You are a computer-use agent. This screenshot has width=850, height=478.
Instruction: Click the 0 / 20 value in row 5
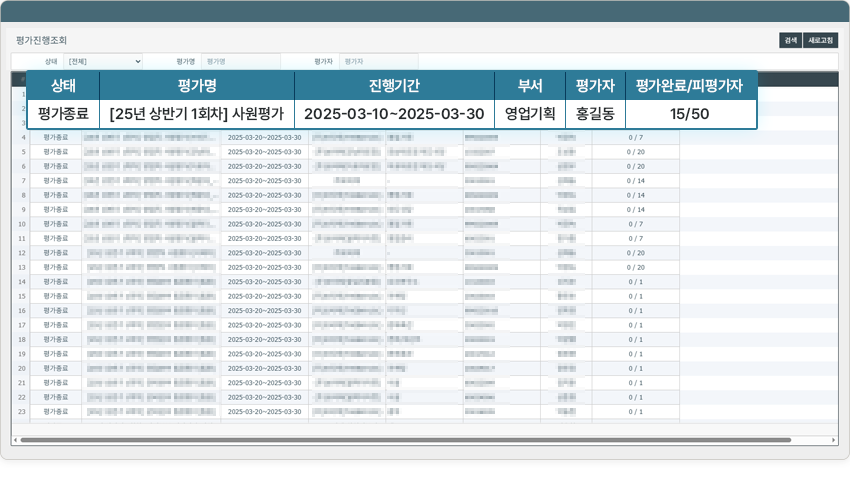[635, 152]
